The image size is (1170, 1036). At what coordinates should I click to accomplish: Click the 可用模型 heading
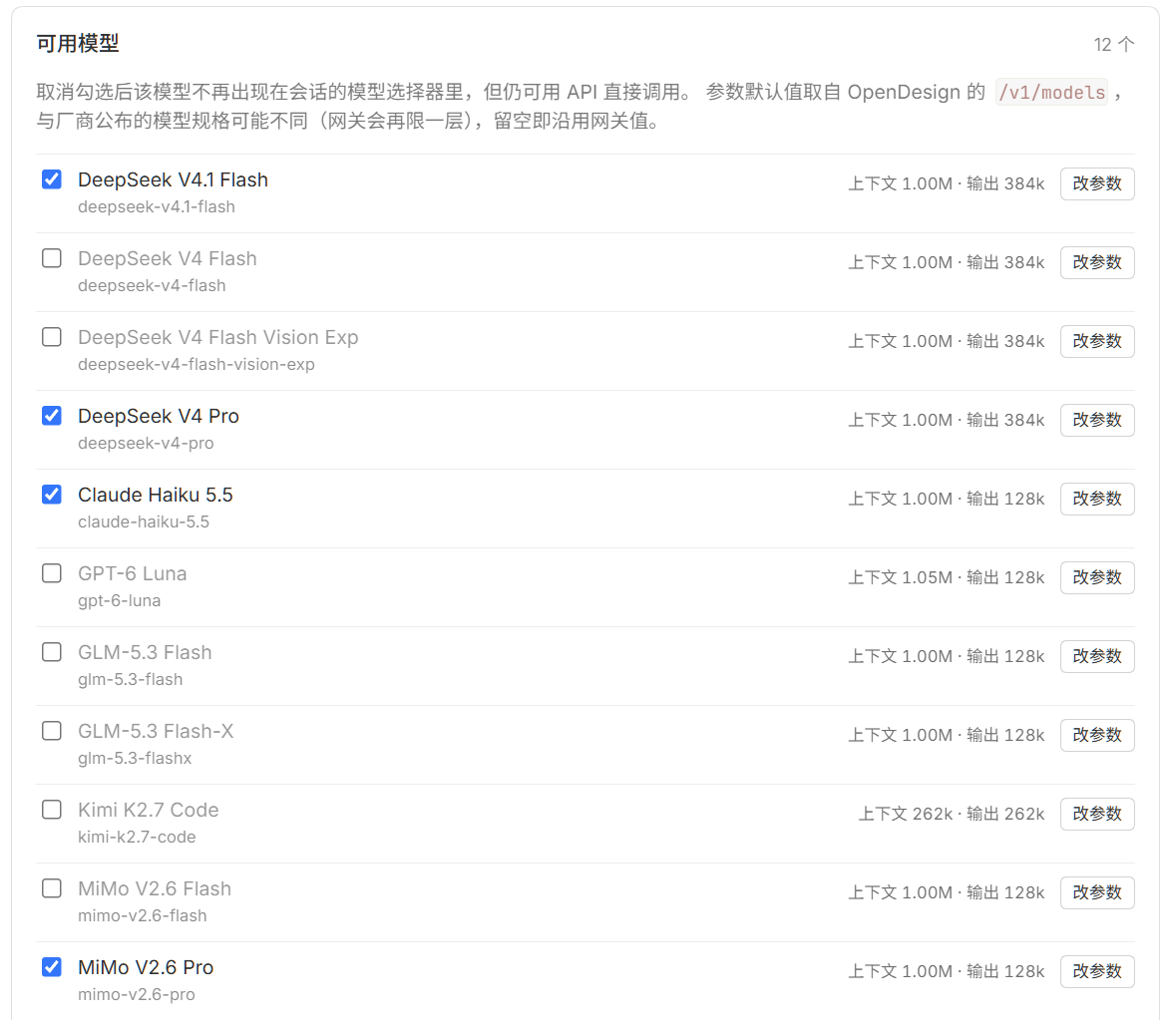pyautogui.click(x=78, y=44)
